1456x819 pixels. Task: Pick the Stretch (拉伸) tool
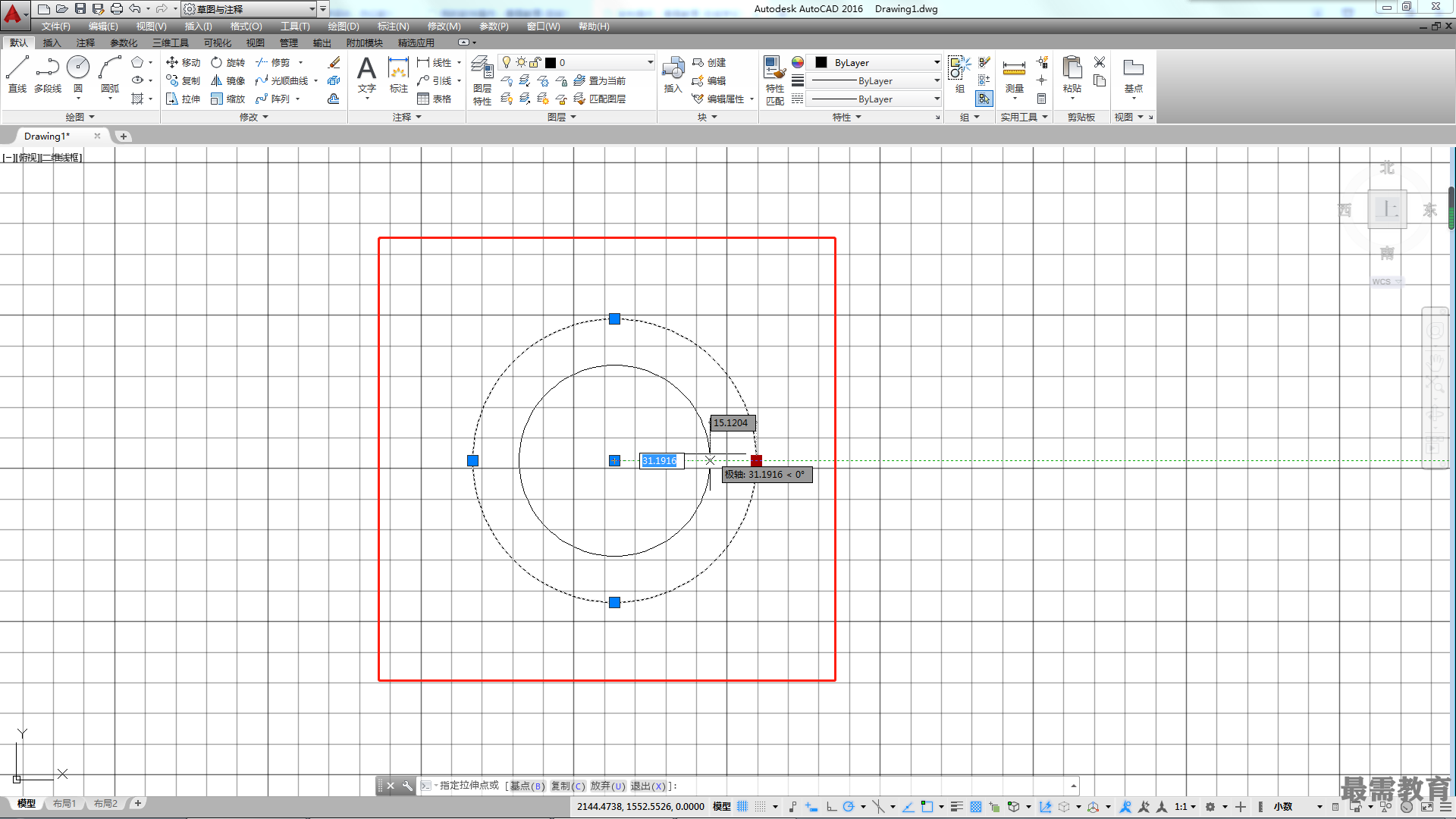(183, 99)
